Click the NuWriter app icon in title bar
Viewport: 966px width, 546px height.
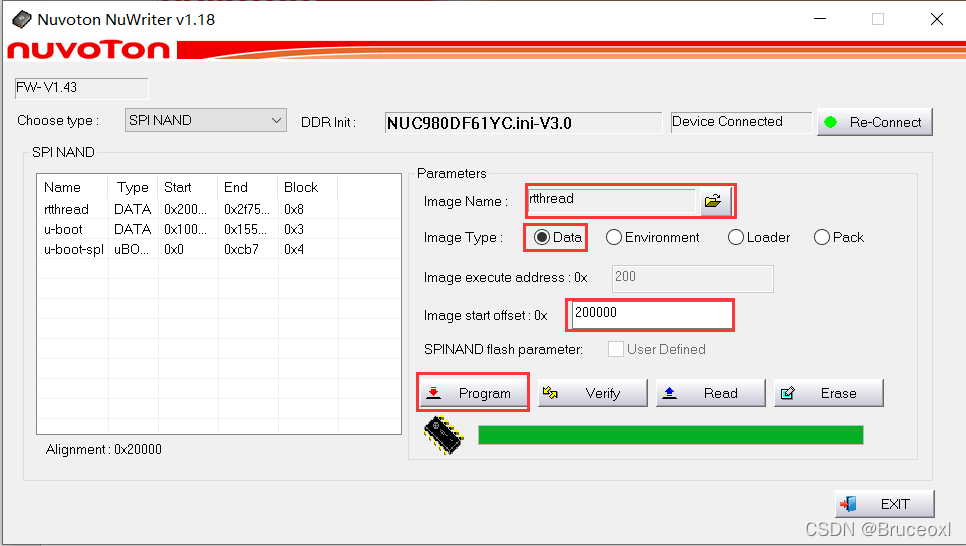(x=22, y=20)
